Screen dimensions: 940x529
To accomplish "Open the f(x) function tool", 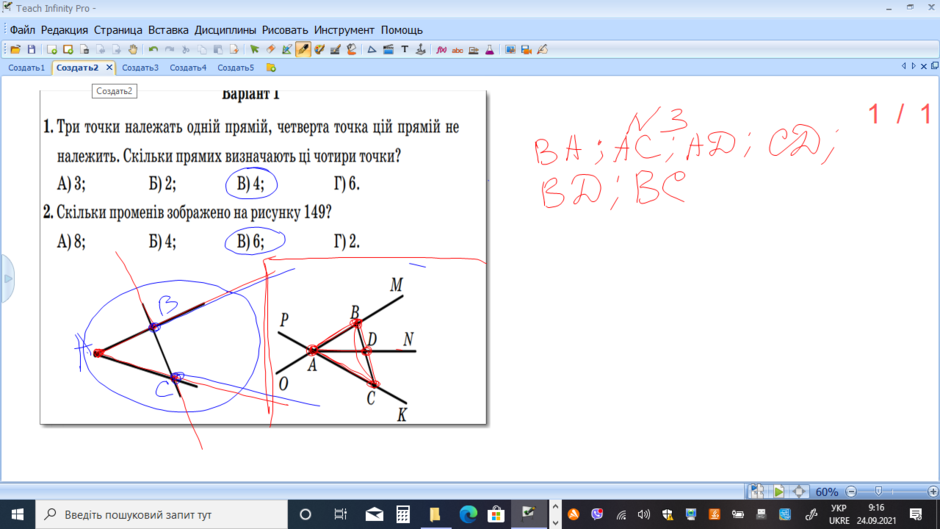I will click(441, 50).
